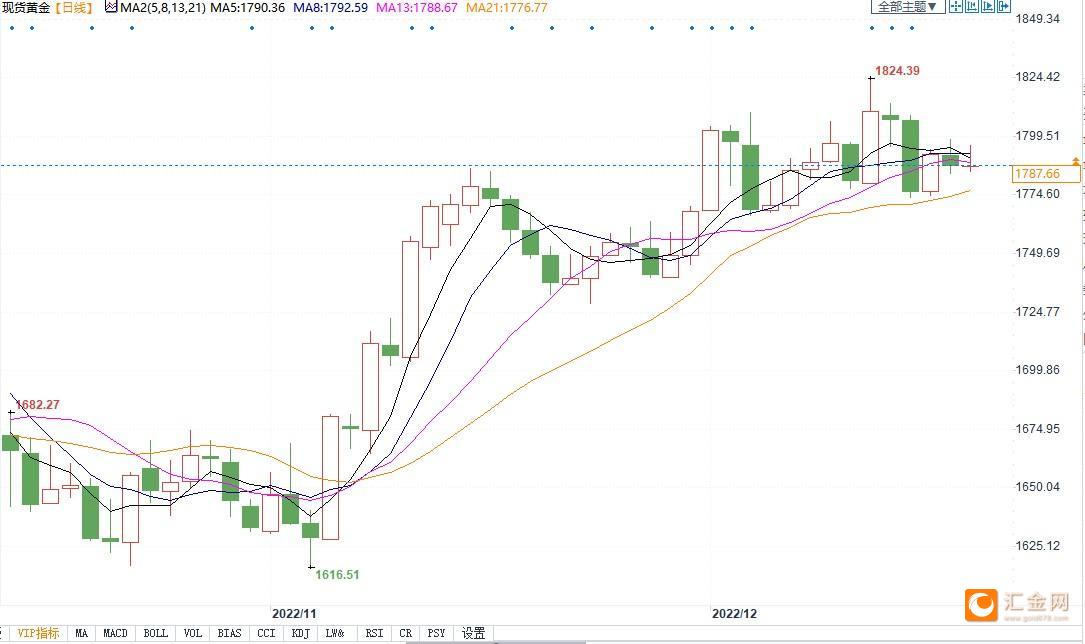Click the 1849.34 price axis value
Image resolution: width=1085 pixels, height=644 pixels.
point(1037,19)
